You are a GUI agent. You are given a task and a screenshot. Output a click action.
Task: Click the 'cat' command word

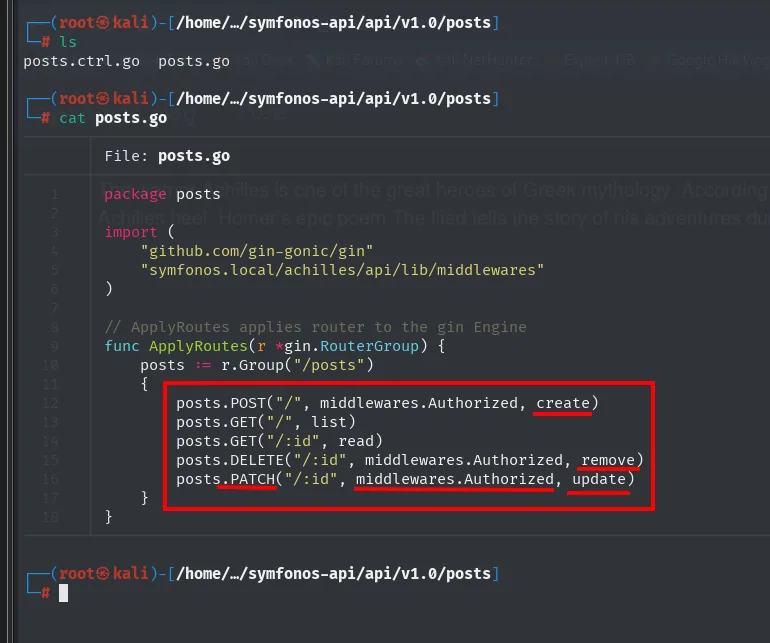tap(72, 118)
